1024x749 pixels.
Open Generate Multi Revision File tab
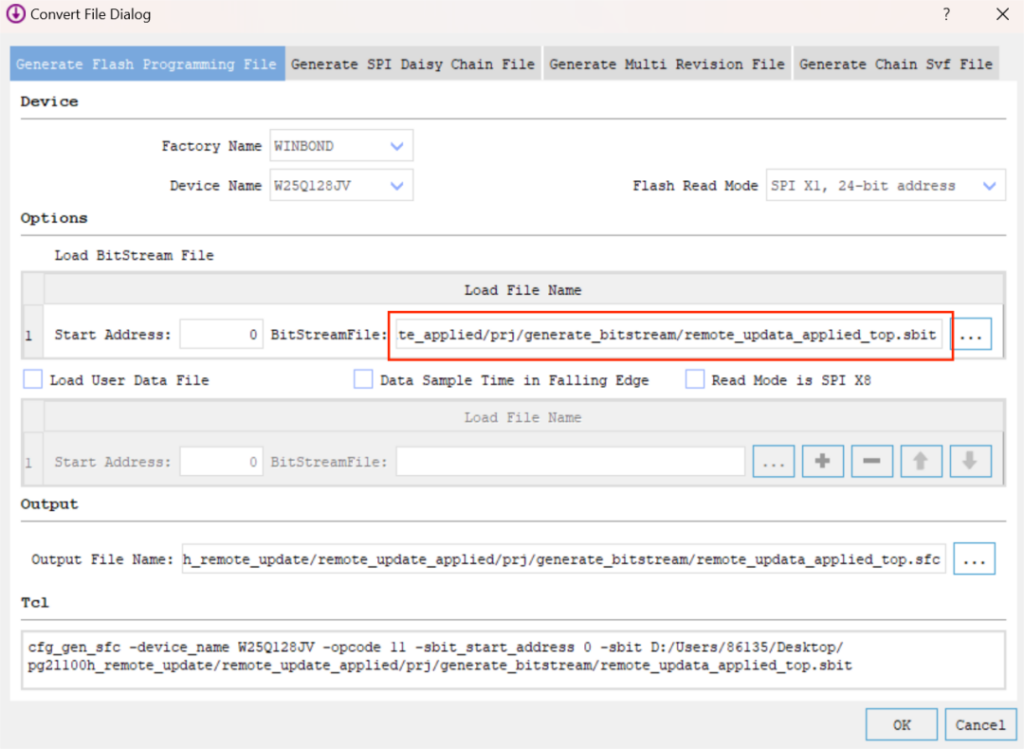click(667, 64)
